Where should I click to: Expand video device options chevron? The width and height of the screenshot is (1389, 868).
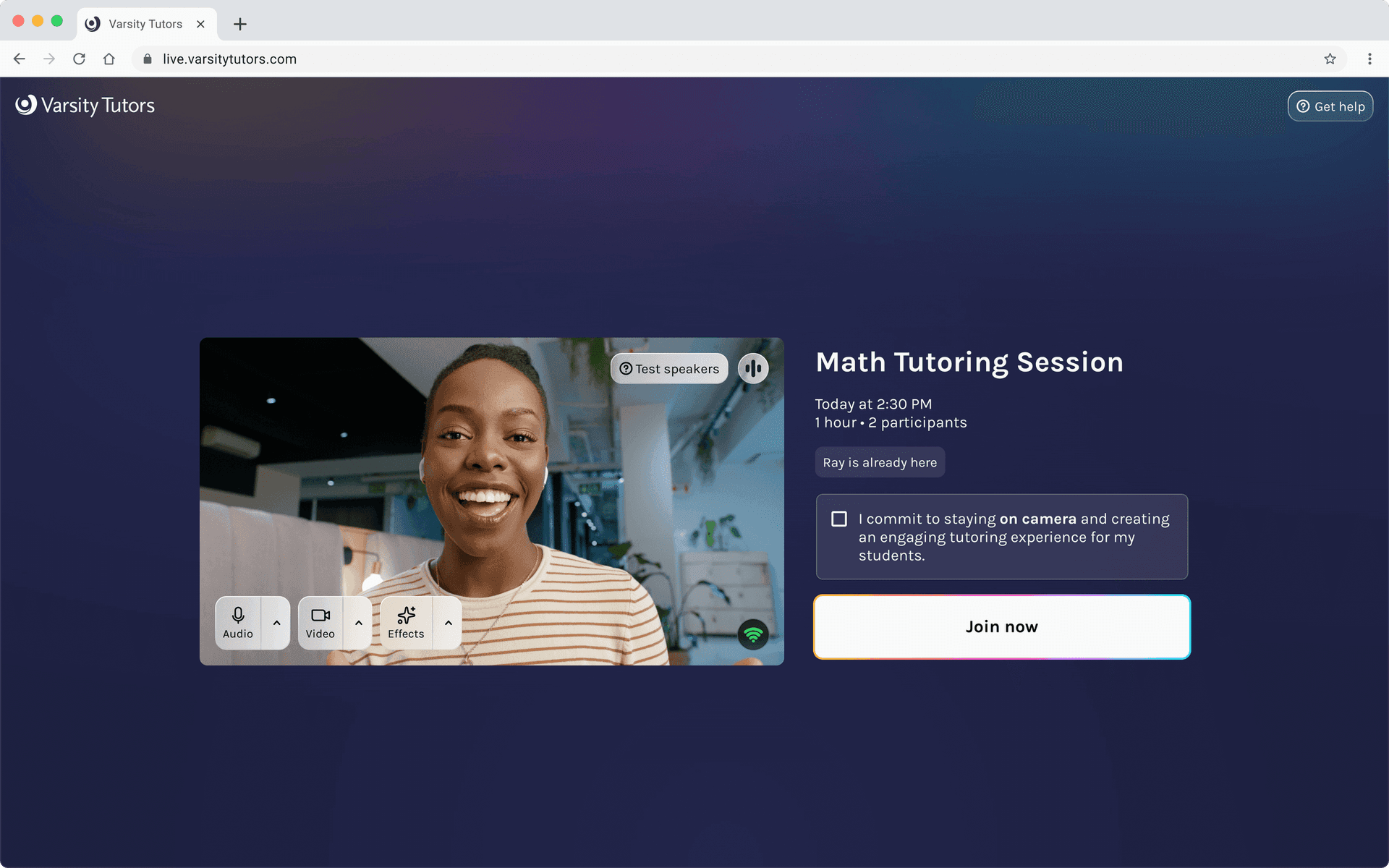359,623
